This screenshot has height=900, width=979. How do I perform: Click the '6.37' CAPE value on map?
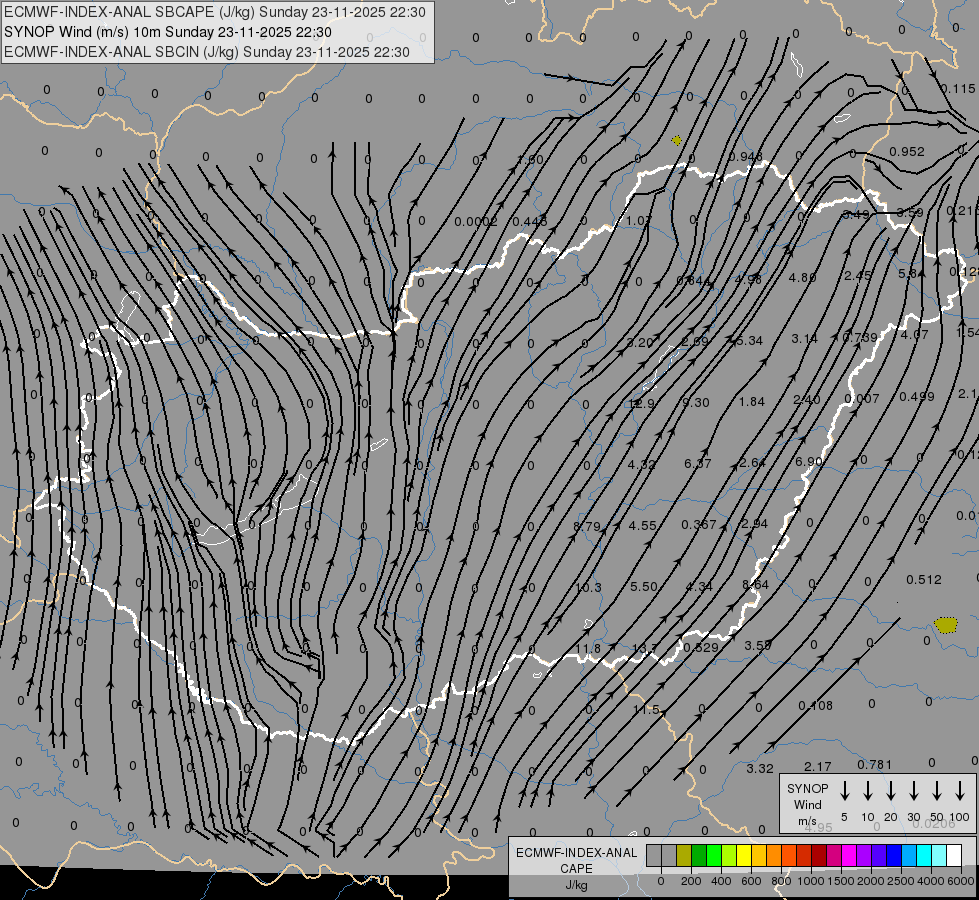click(697, 463)
